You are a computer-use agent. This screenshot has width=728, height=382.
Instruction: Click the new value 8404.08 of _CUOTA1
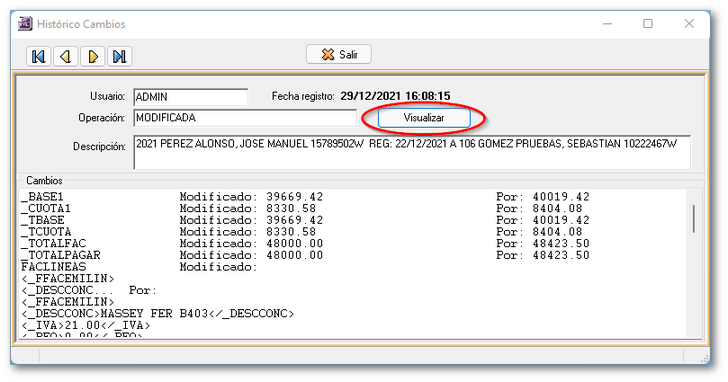[557, 208]
